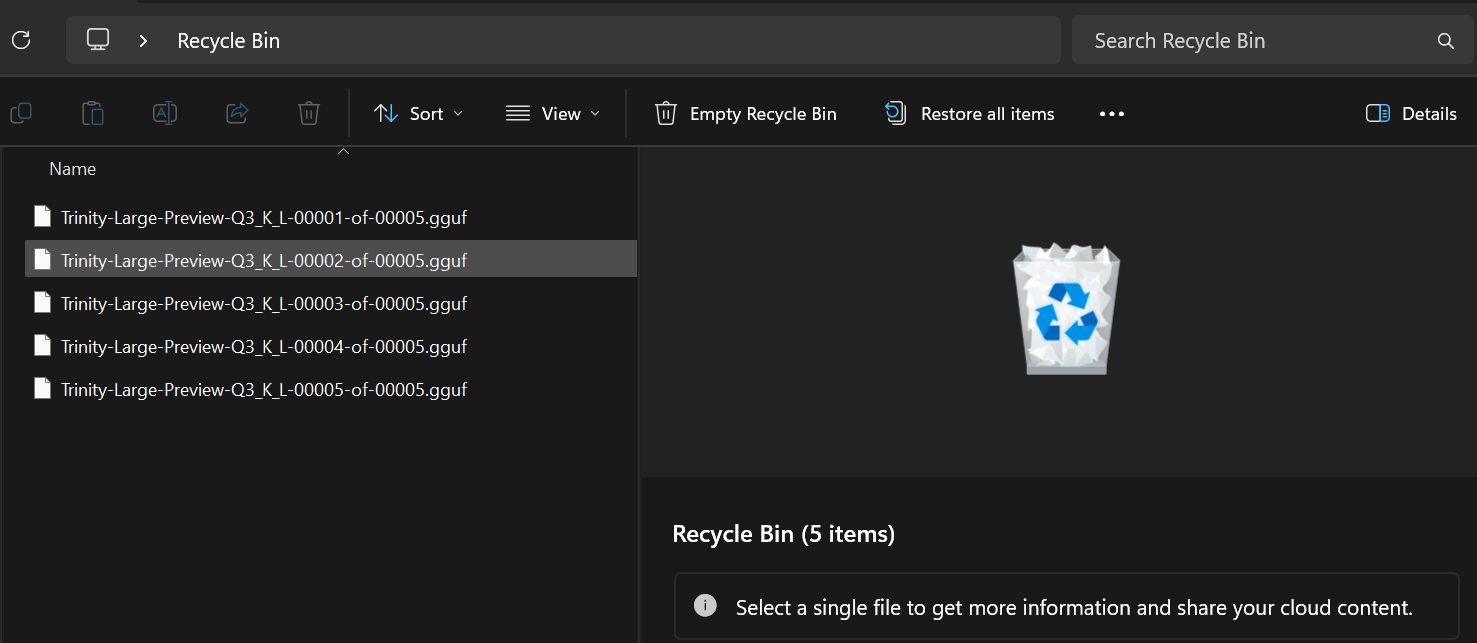Select the 00001-of-00005 gguf file
The height and width of the screenshot is (643, 1477).
coord(264,217)
